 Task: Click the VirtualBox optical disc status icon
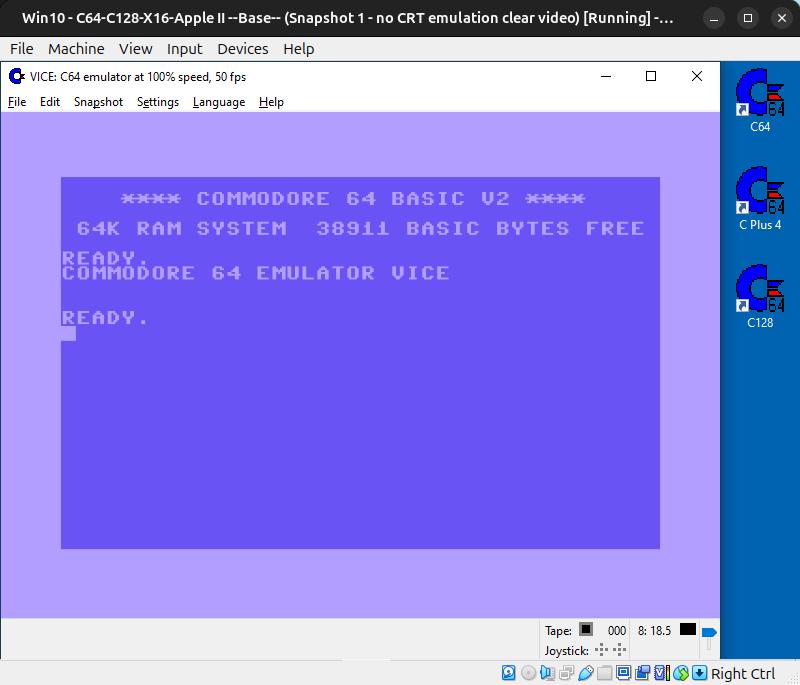529,673
